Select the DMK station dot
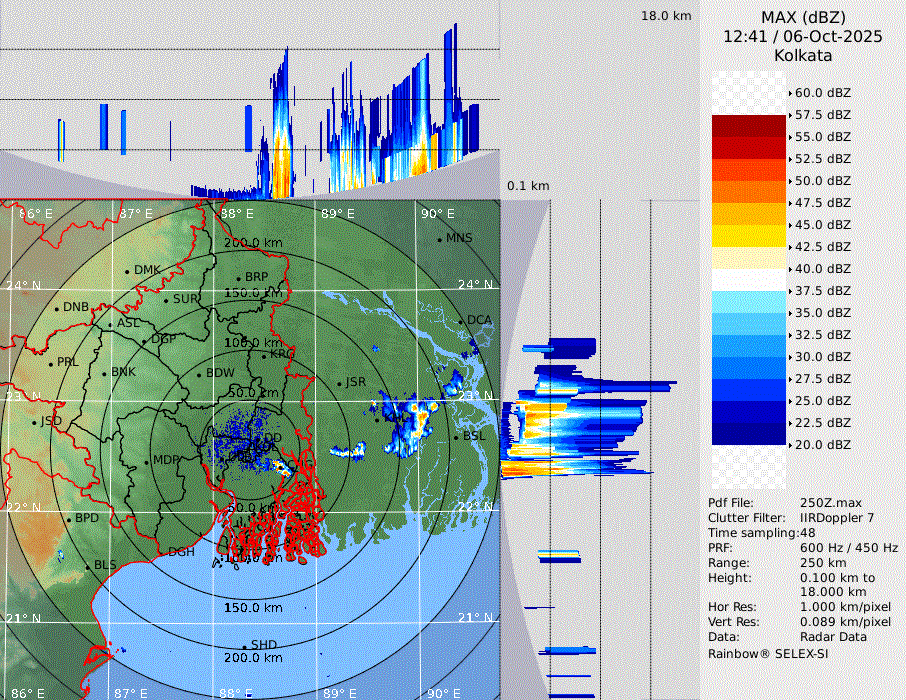This screenshot has height=700, width=906. pyautogui.click(x=127, y=271)
